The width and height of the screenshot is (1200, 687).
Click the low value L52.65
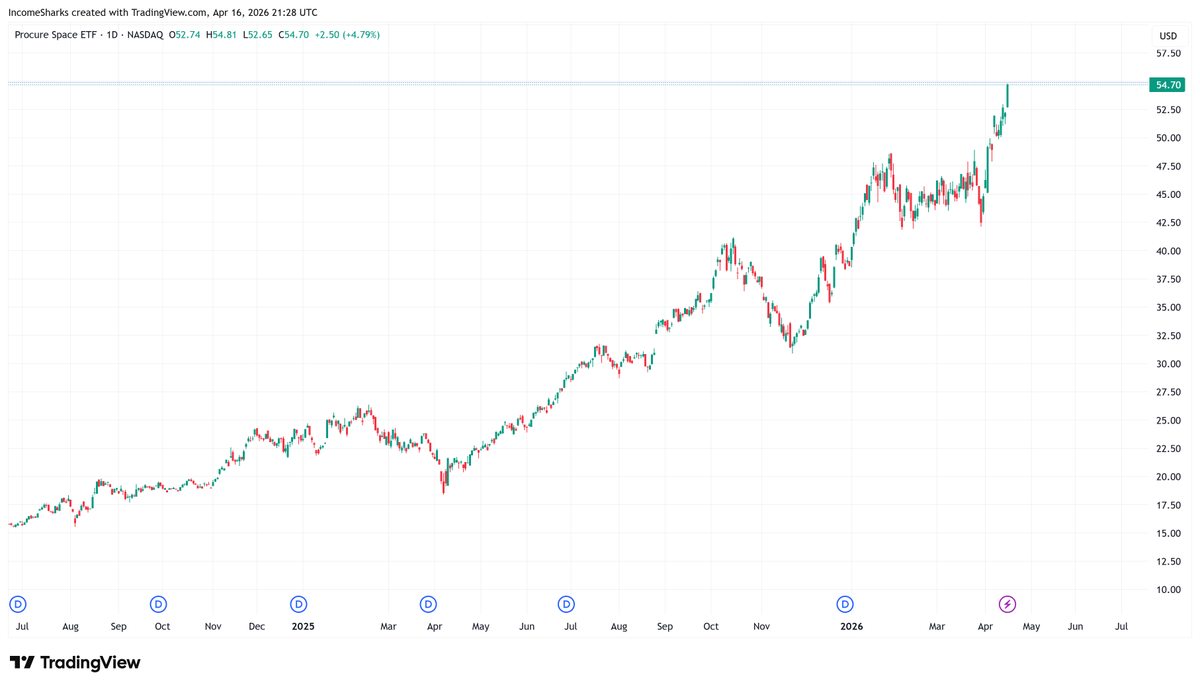click(258, 35)
